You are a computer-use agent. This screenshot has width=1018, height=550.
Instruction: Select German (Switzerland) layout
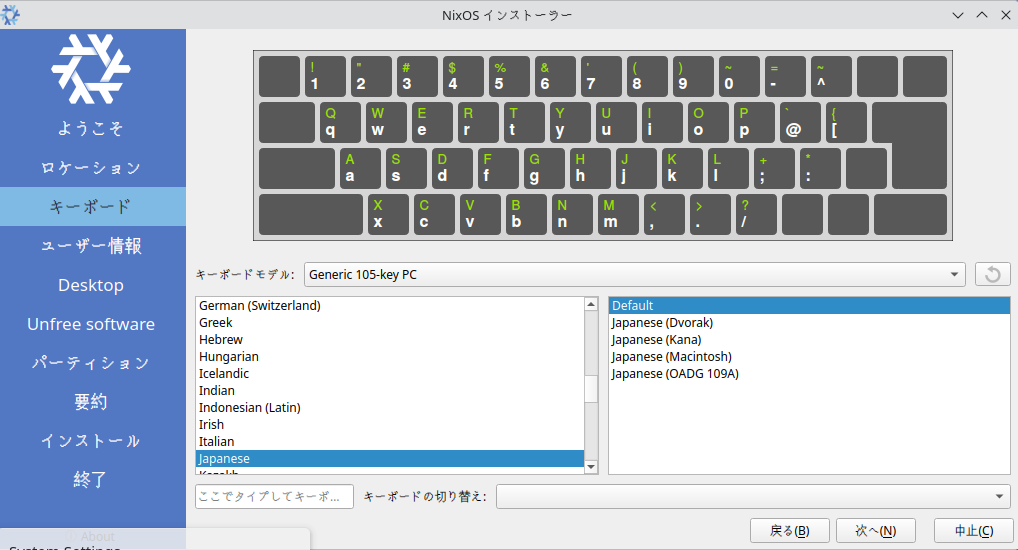tap(390, 305)
